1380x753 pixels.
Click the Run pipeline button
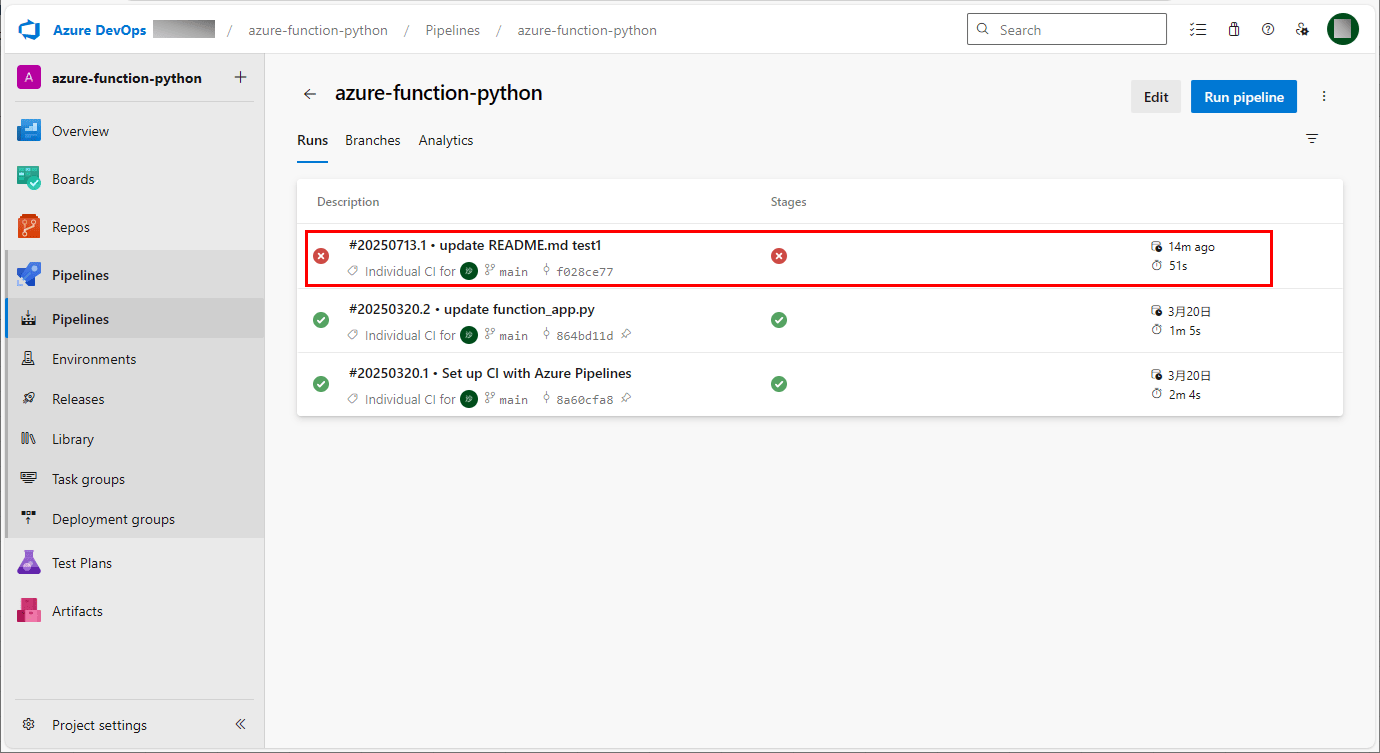tap(1244, 97)
